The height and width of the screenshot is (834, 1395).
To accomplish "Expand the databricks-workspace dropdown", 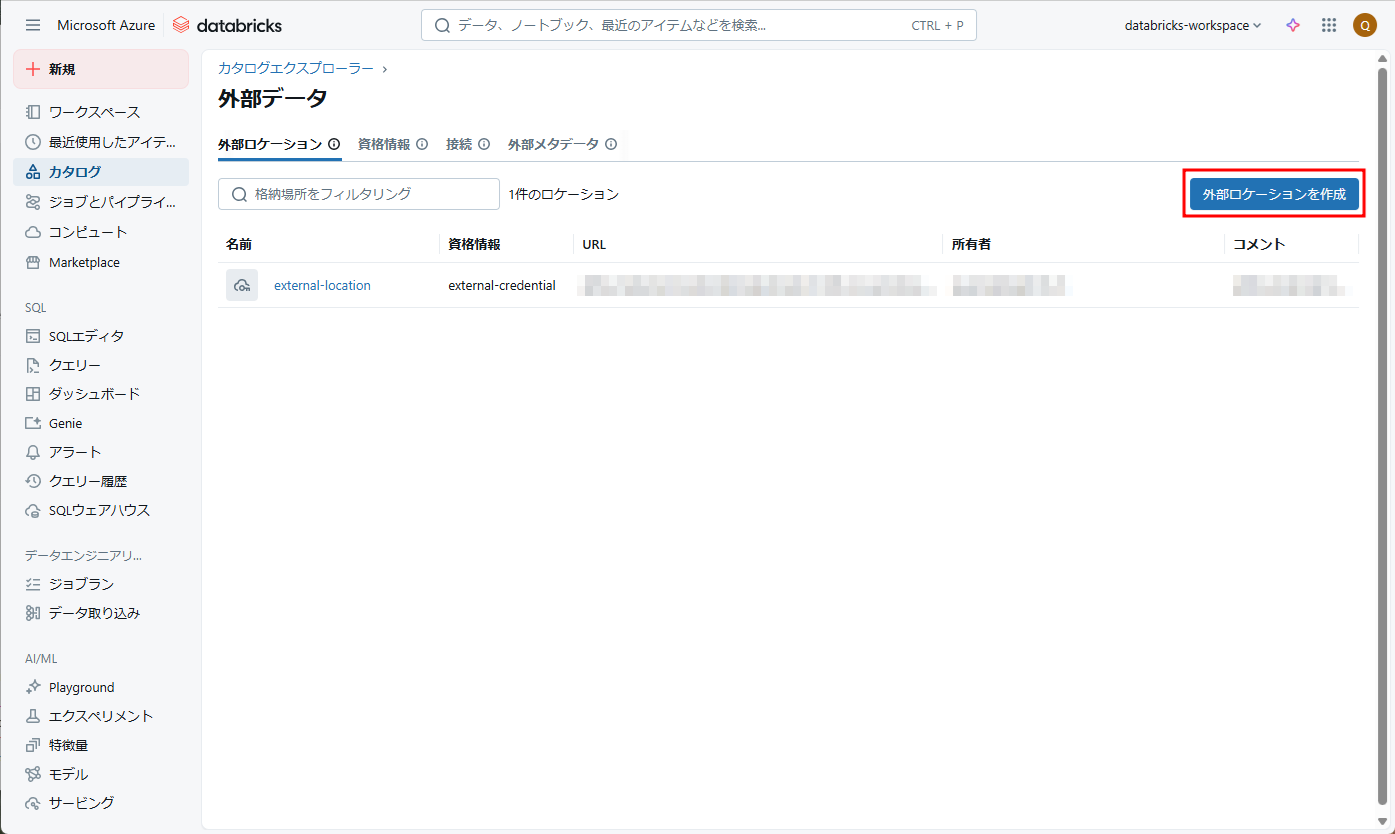I will (1192, 25).
